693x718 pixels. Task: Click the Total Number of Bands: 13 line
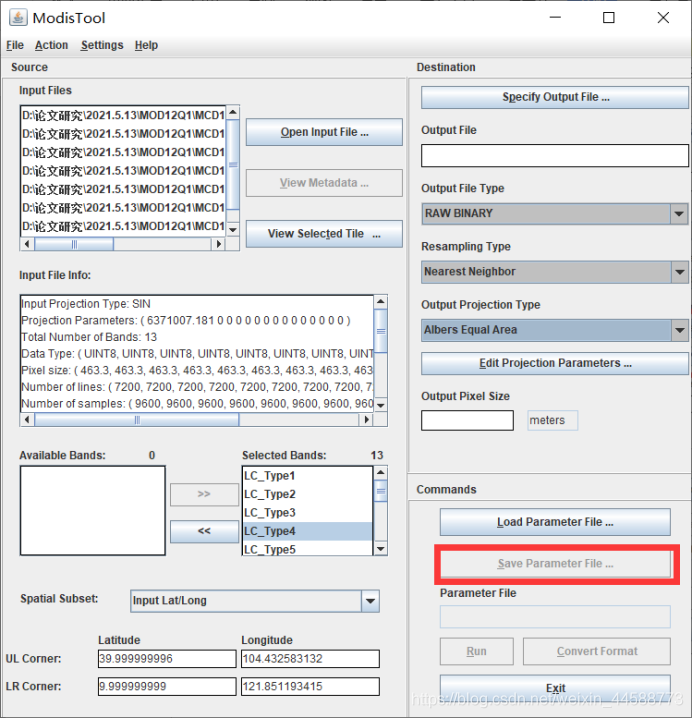(x=89, y=337)
